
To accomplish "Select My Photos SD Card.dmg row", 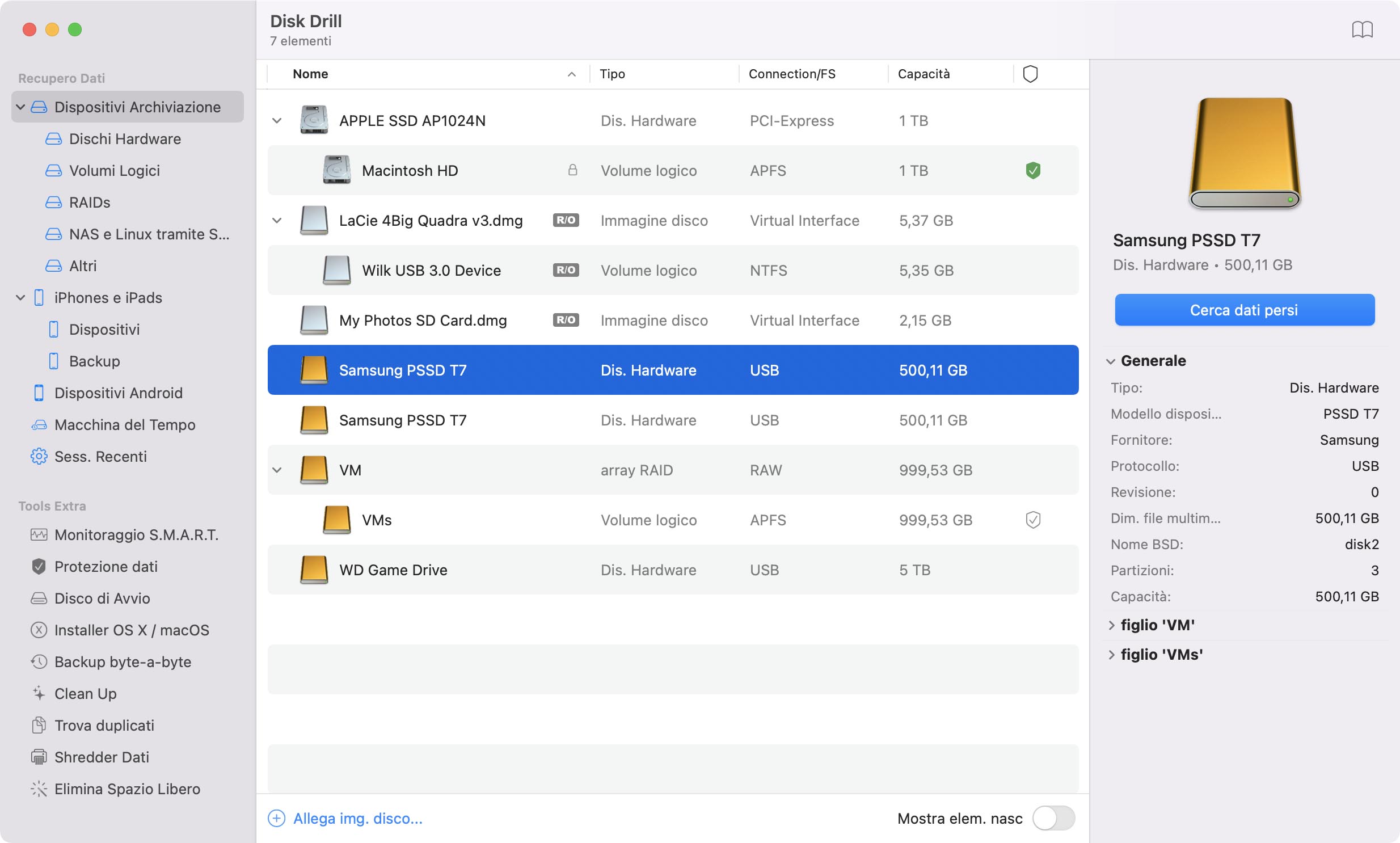I will tap(673, 321).
